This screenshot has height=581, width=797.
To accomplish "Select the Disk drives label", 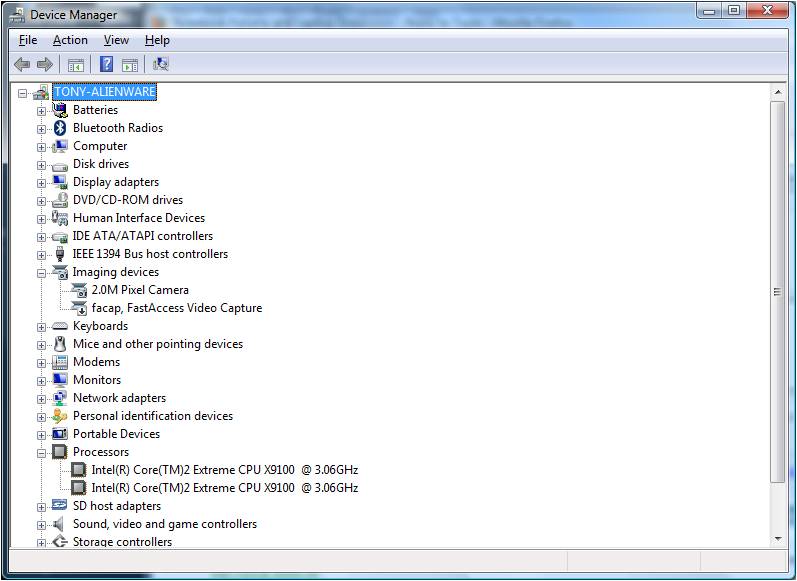I will click(x=101, y=164).
